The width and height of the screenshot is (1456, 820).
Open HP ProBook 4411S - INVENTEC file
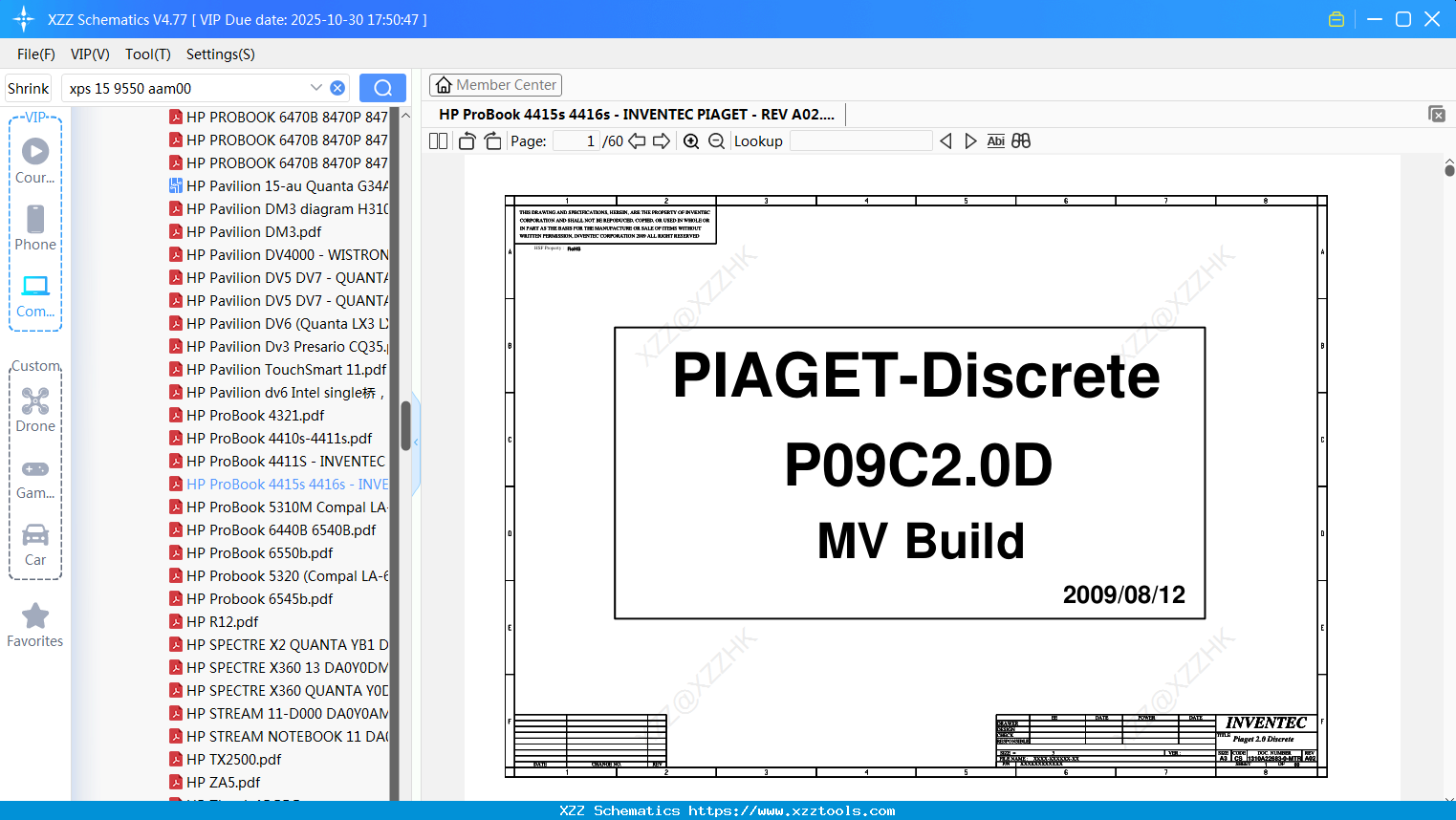[278, 462]
